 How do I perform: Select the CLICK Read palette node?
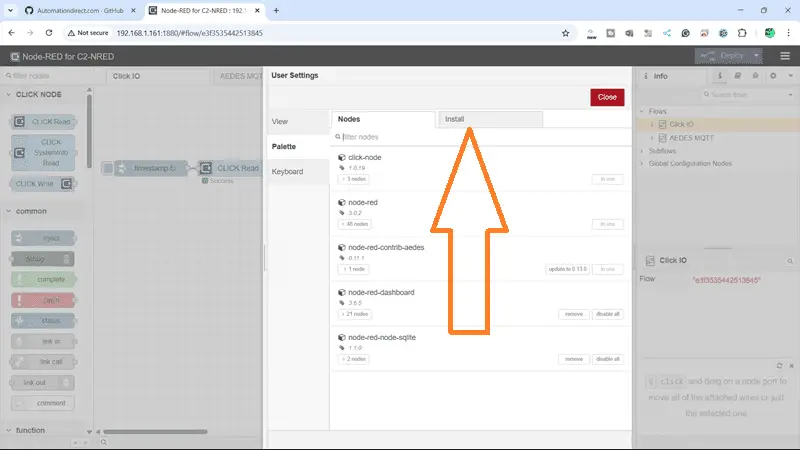pos(43,121)
